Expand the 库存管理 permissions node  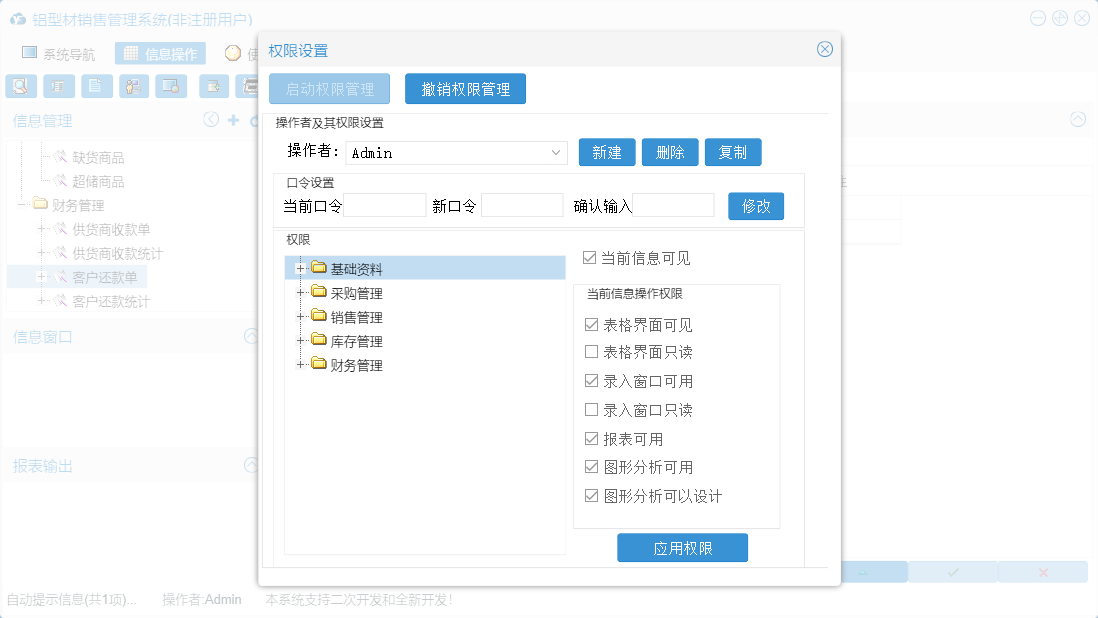299,341
